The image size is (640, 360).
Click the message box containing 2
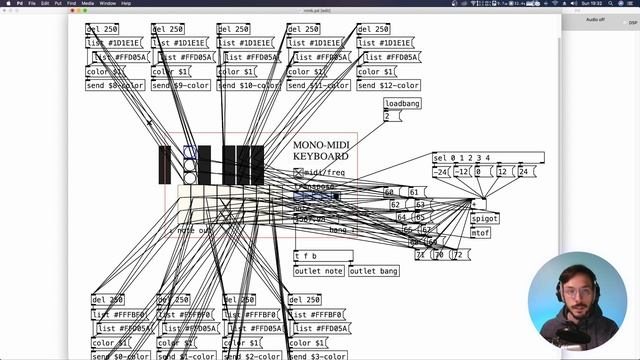click(392, 116)
